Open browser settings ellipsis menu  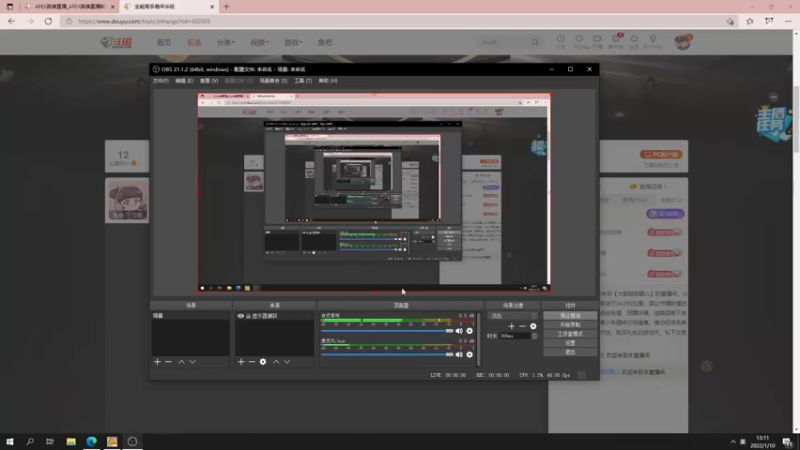point(788,21)
